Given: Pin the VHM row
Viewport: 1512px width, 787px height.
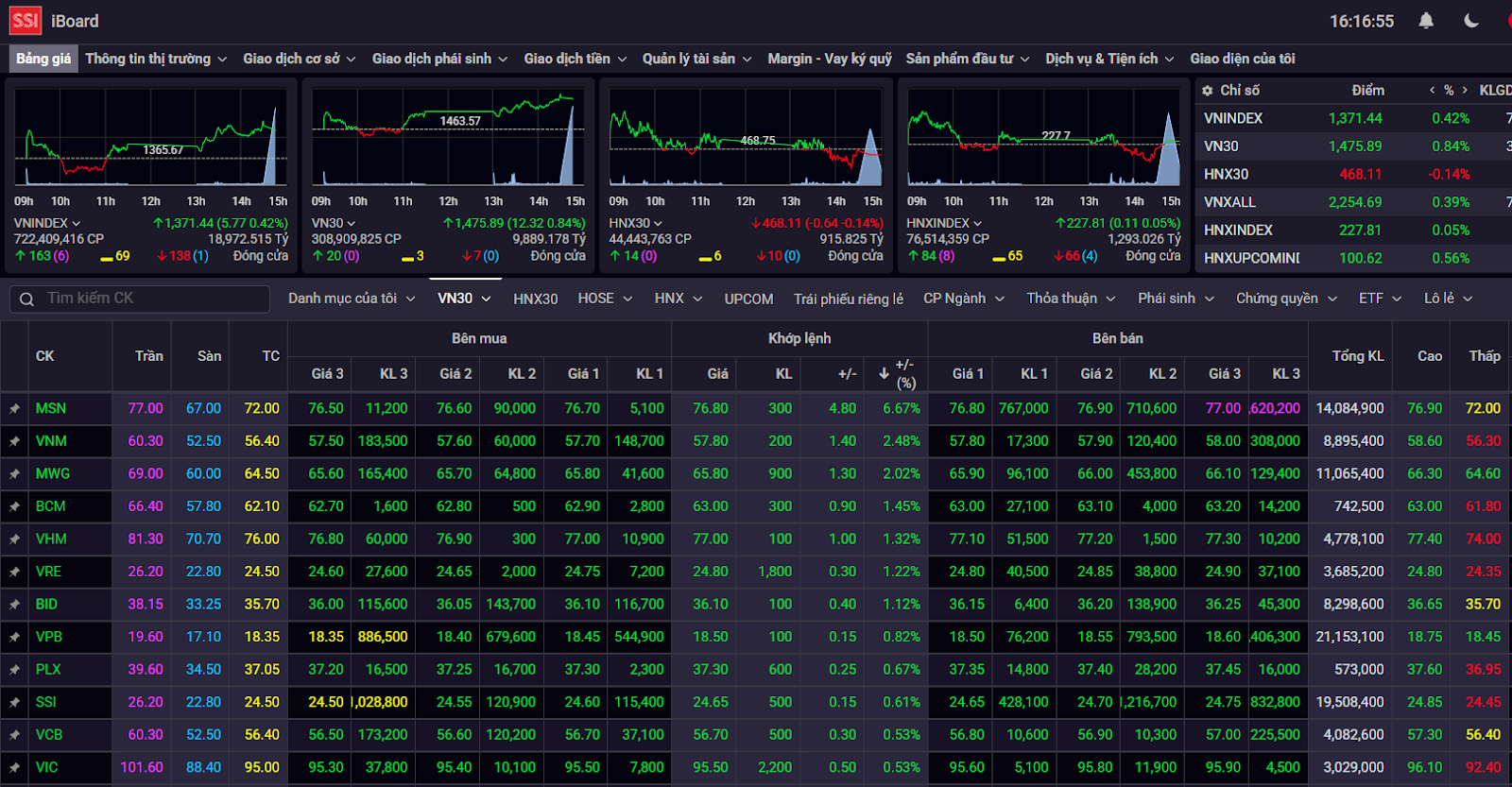Looking at the screenshot, I should [x=14, y=539].
